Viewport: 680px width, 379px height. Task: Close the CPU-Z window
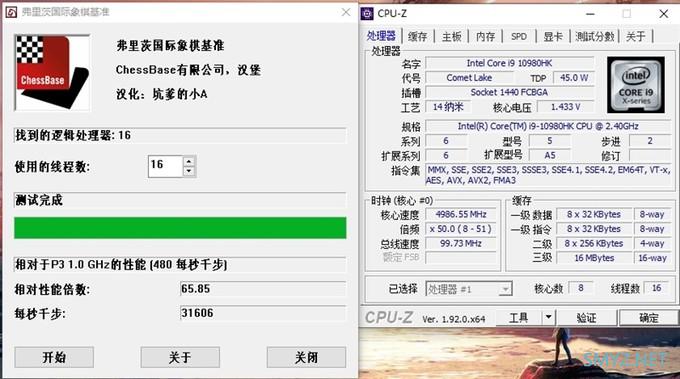[664, 14]
